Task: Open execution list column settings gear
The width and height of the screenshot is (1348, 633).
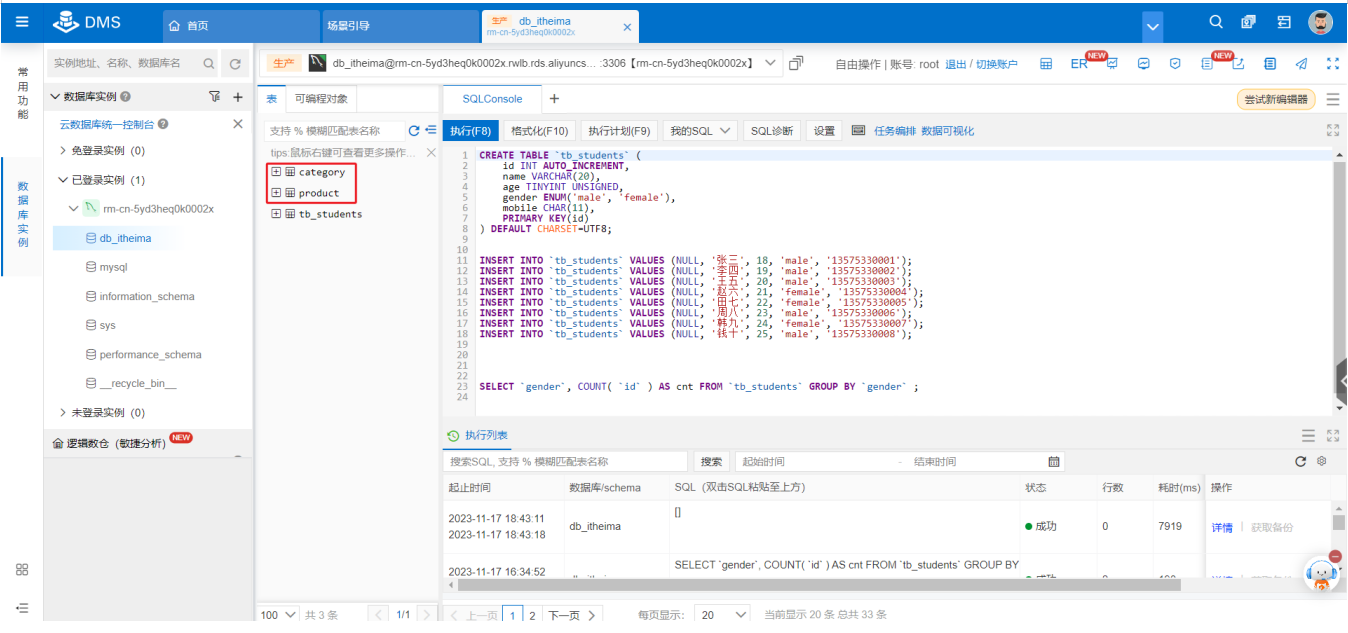Action: pos(1322,461)
